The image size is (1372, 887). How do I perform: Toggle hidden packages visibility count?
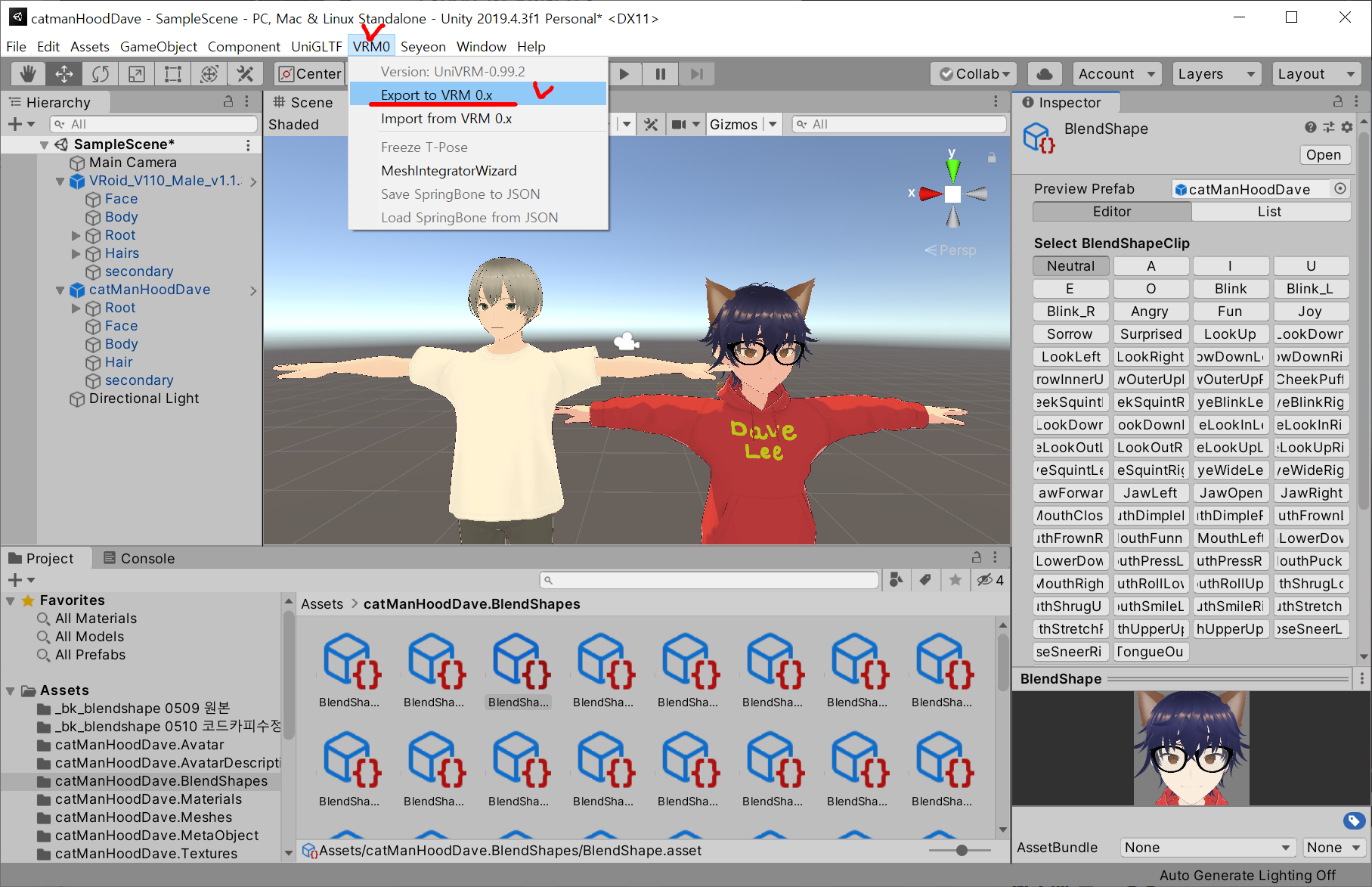990,580
